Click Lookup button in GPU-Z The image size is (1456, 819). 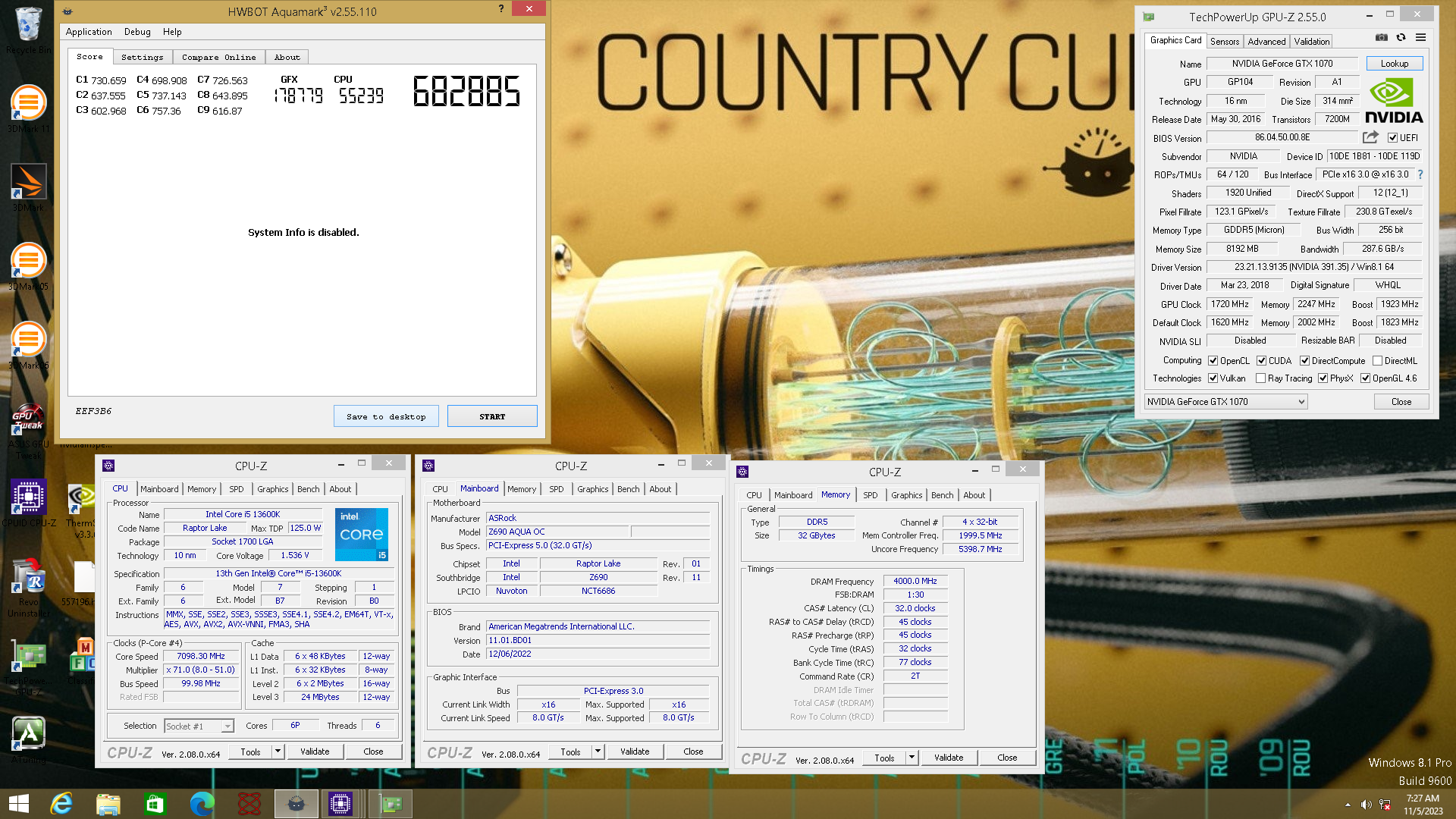(x=1395, y=64)
